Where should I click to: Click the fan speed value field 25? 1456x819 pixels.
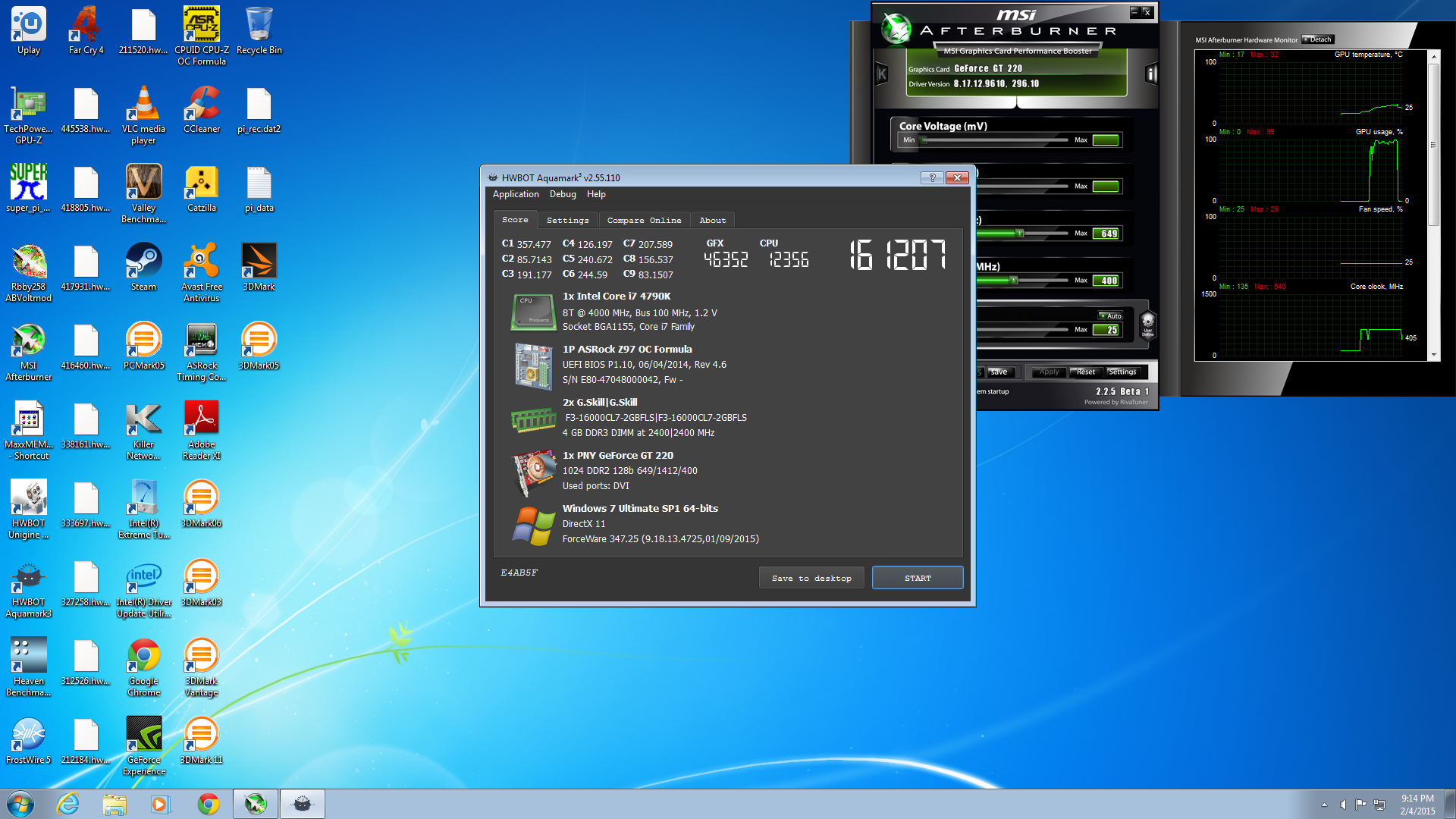1106,330
